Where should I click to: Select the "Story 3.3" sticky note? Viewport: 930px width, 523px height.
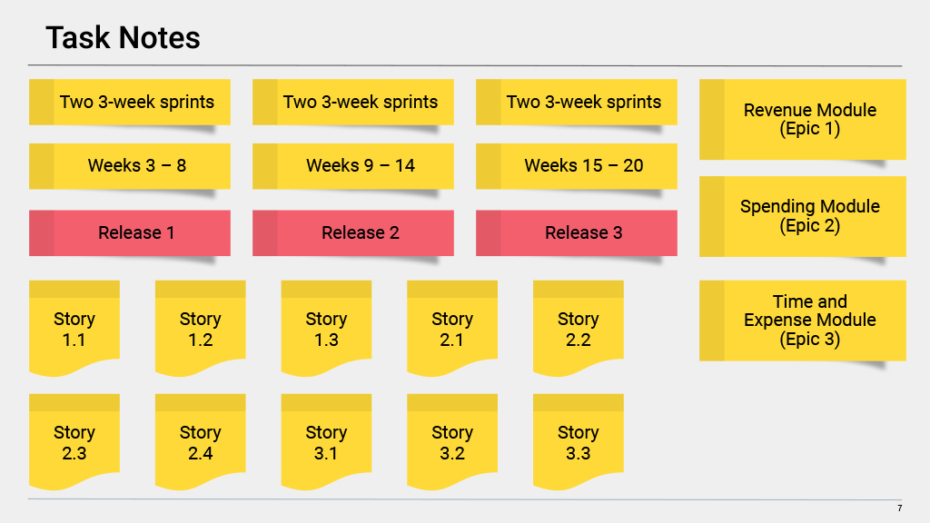(578, 443)
